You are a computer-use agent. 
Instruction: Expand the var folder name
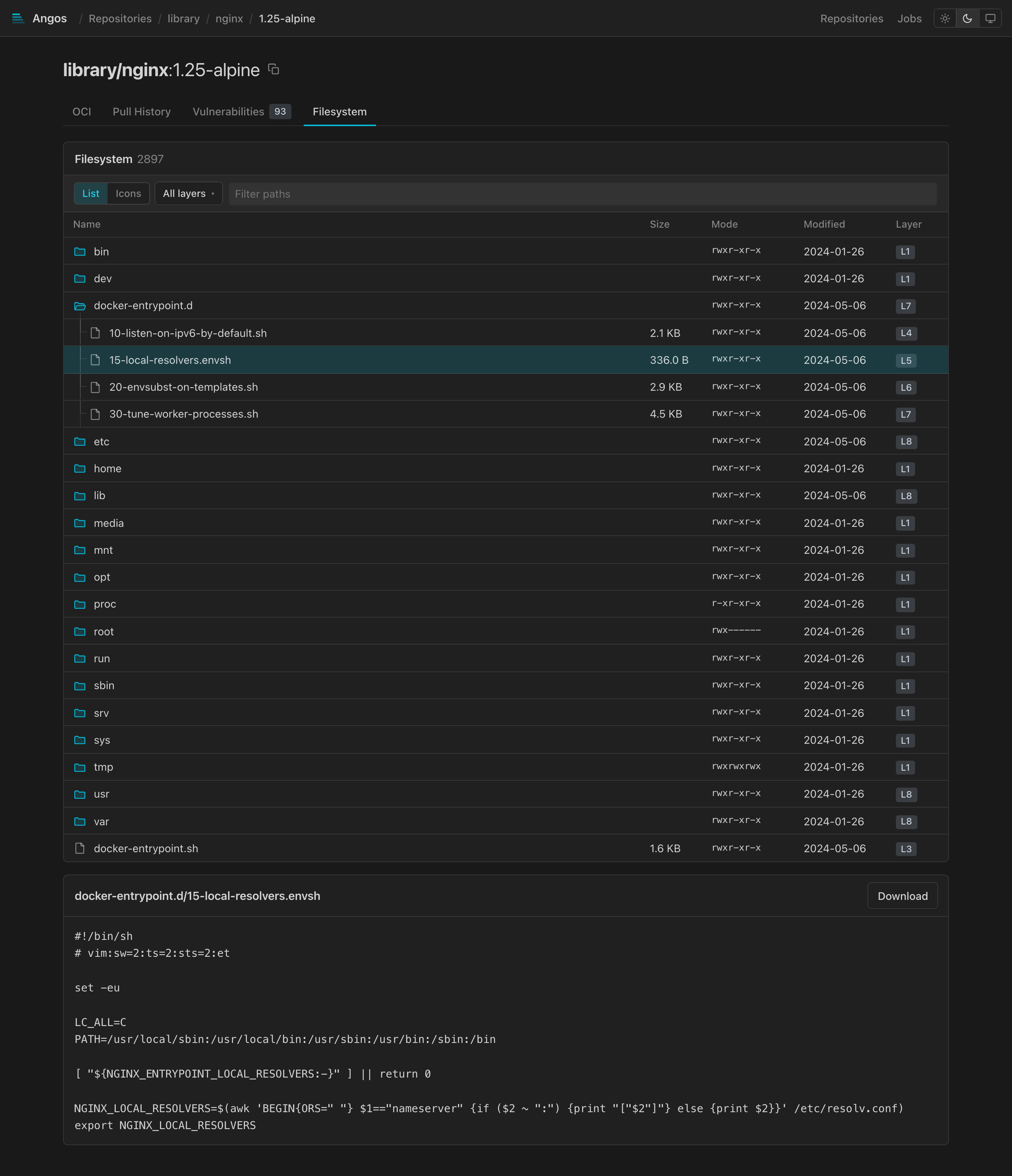click(x=102, y=821)
